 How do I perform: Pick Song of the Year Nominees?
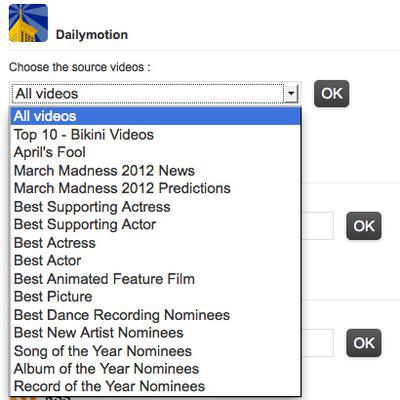pos(156,351)
